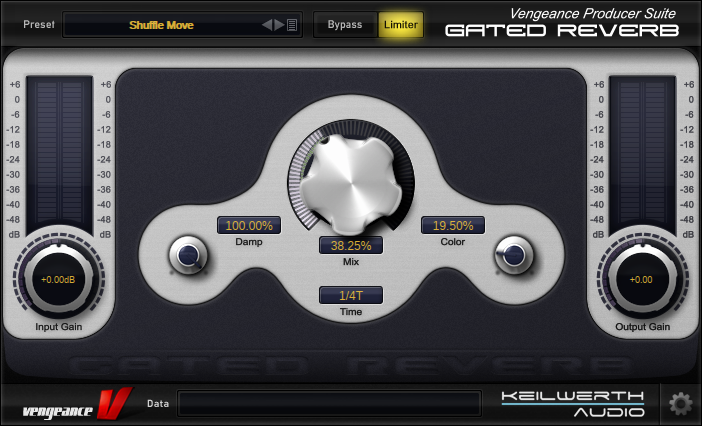The image size is (702, 426).
Task: Click the Keilwerth Audio logo
Action: tap(573, 403)
